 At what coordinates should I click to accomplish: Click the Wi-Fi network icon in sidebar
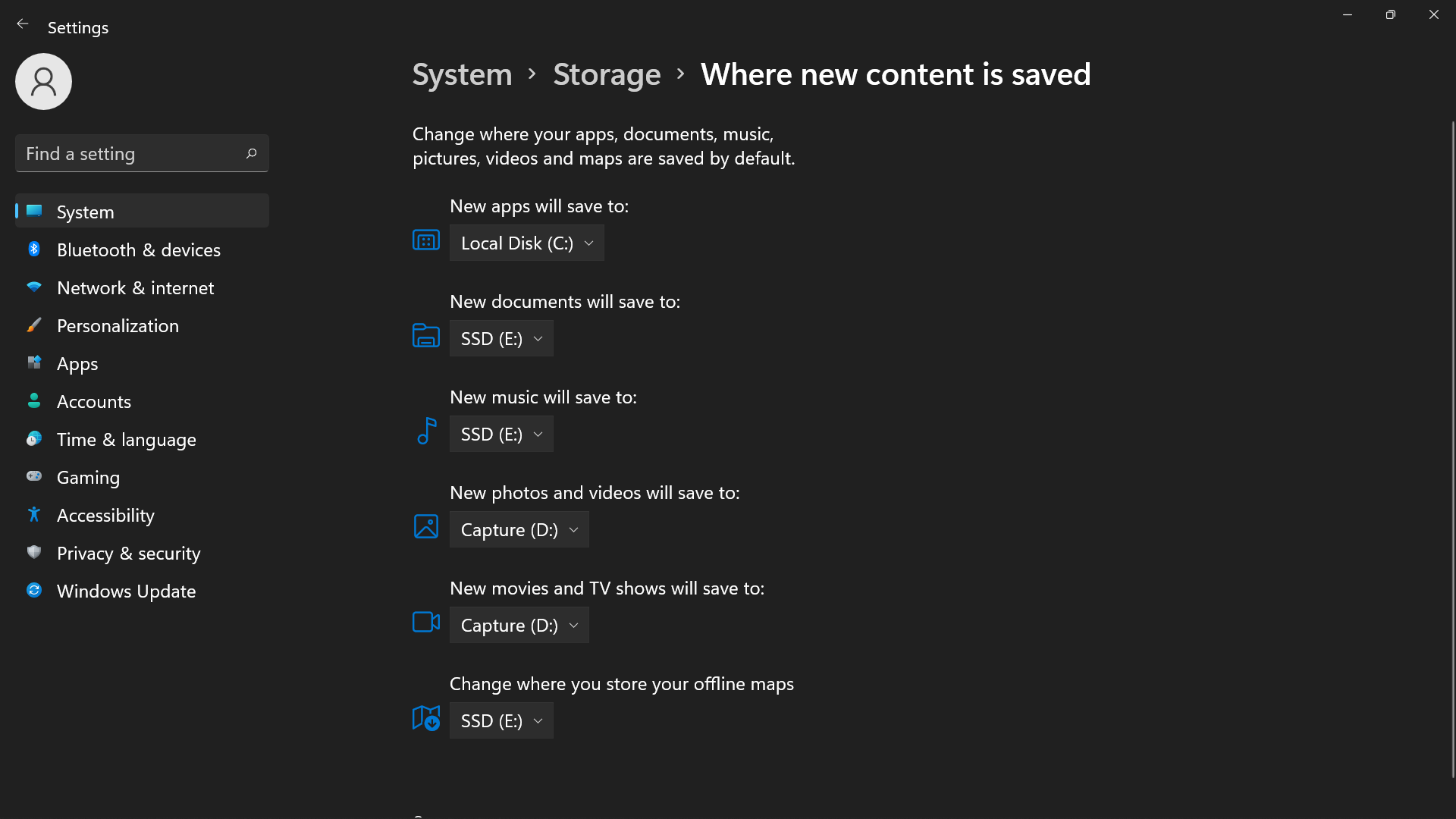pos(34,287)
